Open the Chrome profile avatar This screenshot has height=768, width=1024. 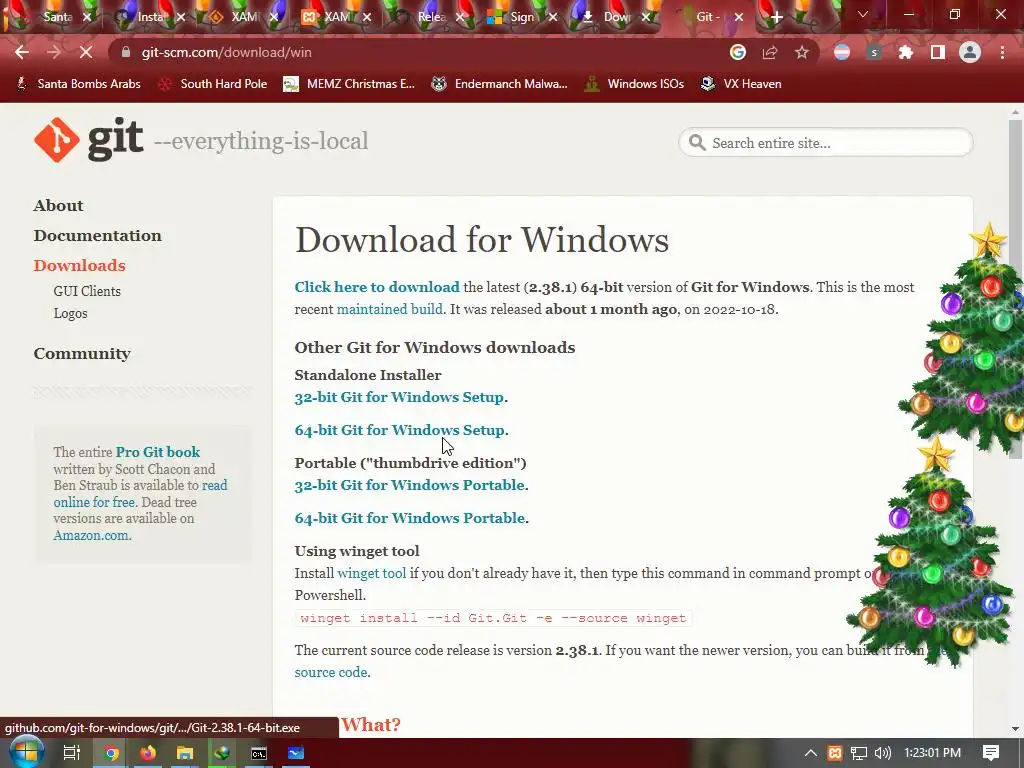pos(970,52)
